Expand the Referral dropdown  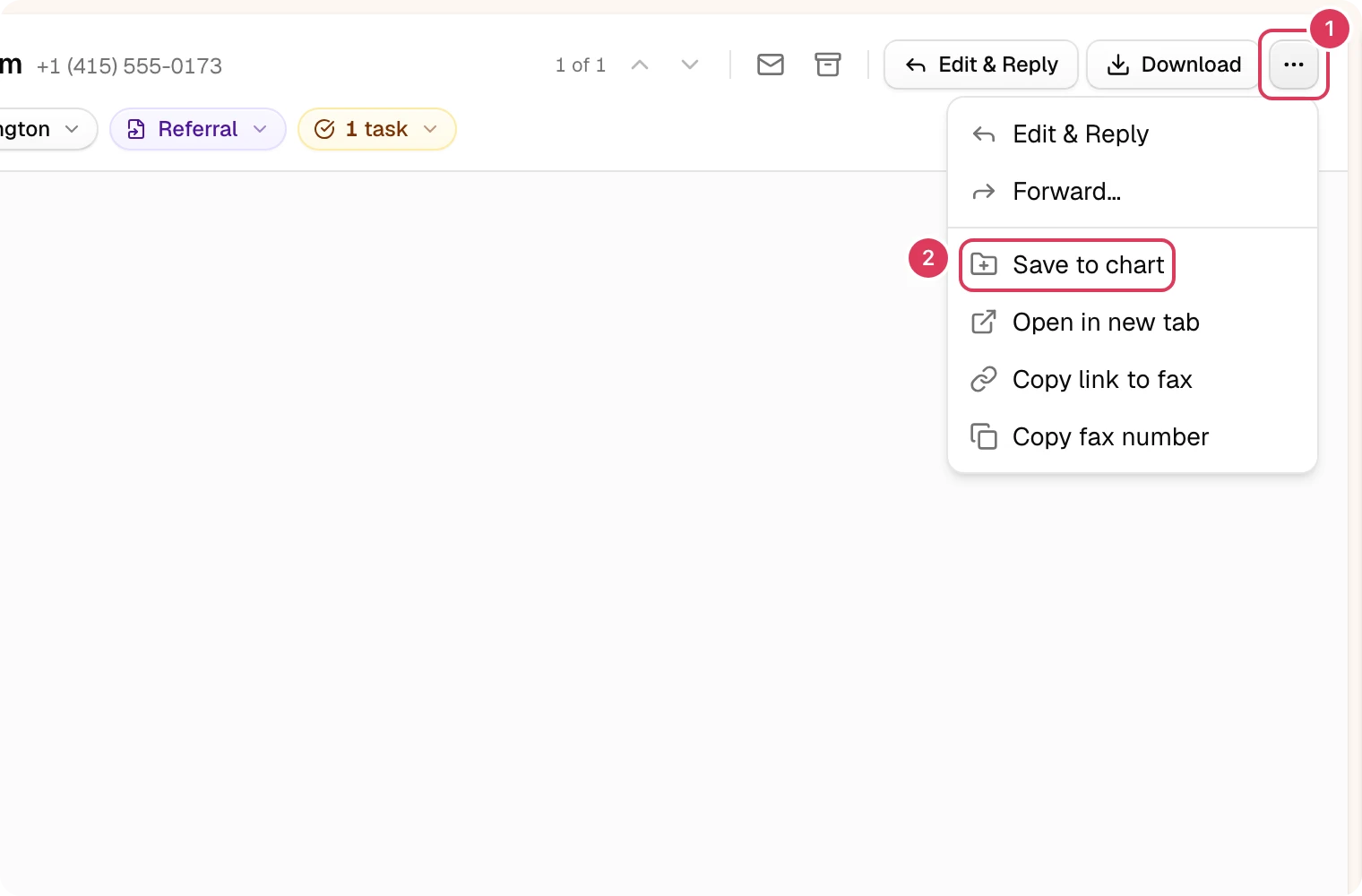198,129
